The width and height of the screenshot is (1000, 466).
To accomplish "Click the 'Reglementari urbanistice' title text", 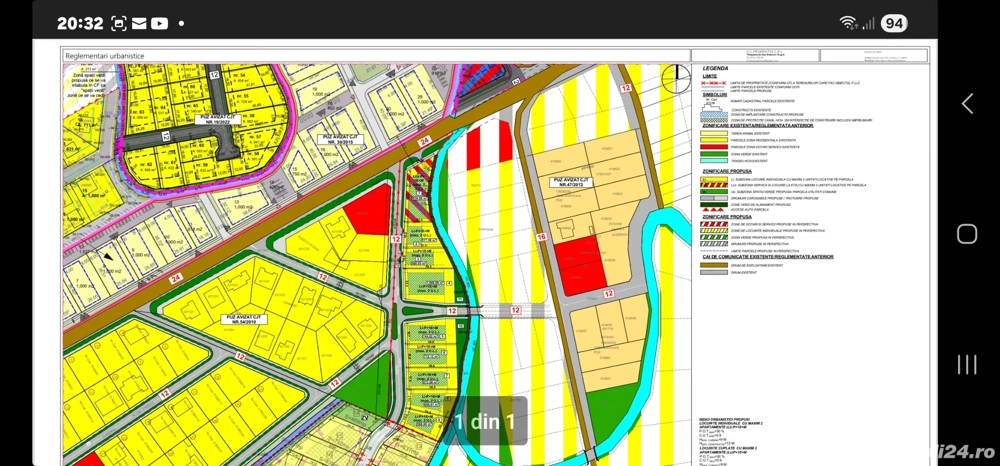I will tap(105, 56).
